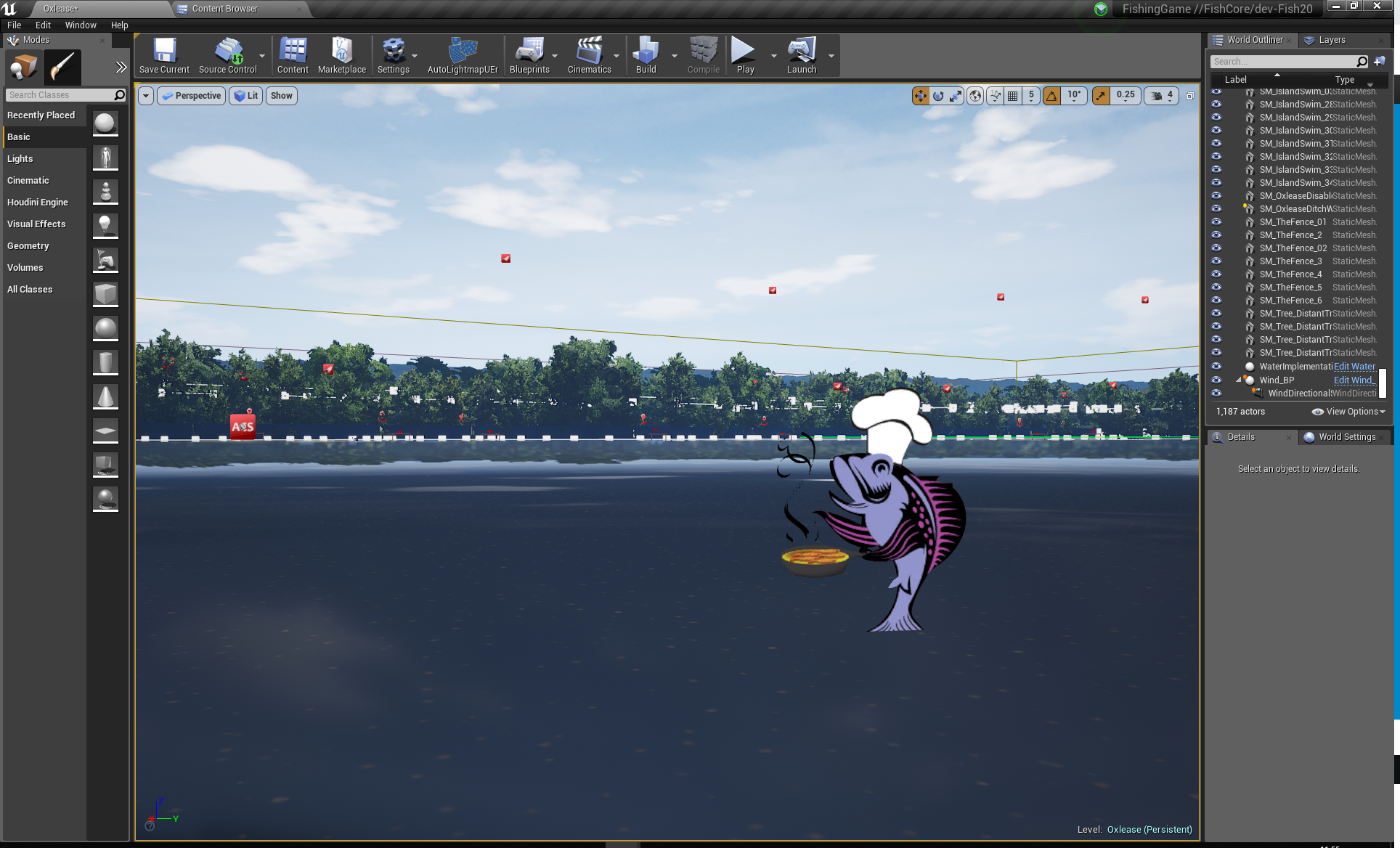Open the Content browser button
The height and width of the screenshot is (848, 1400).
pos(293,56)
